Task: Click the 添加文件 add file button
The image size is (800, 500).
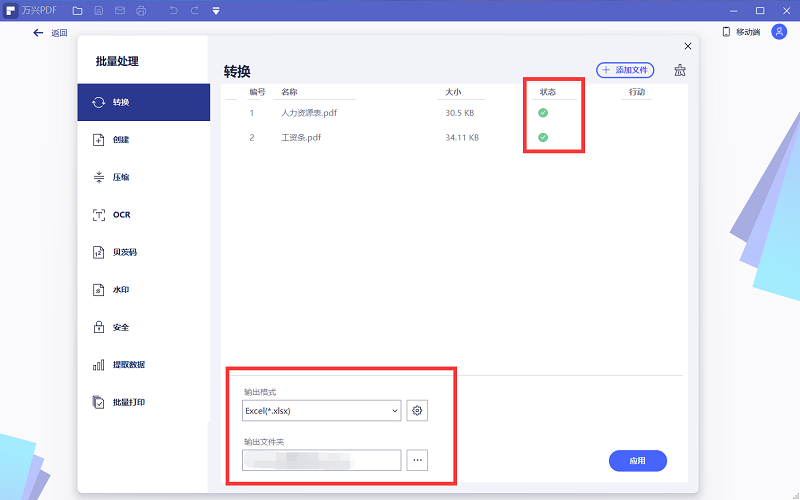Action: pos(625,70)
